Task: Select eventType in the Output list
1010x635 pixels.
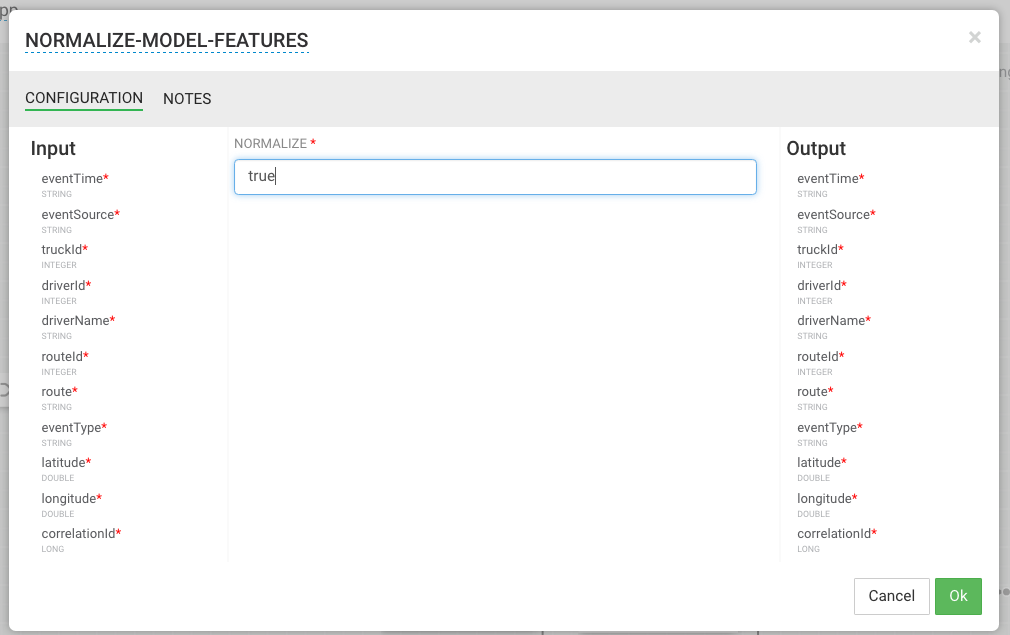Action: (827, 428)
